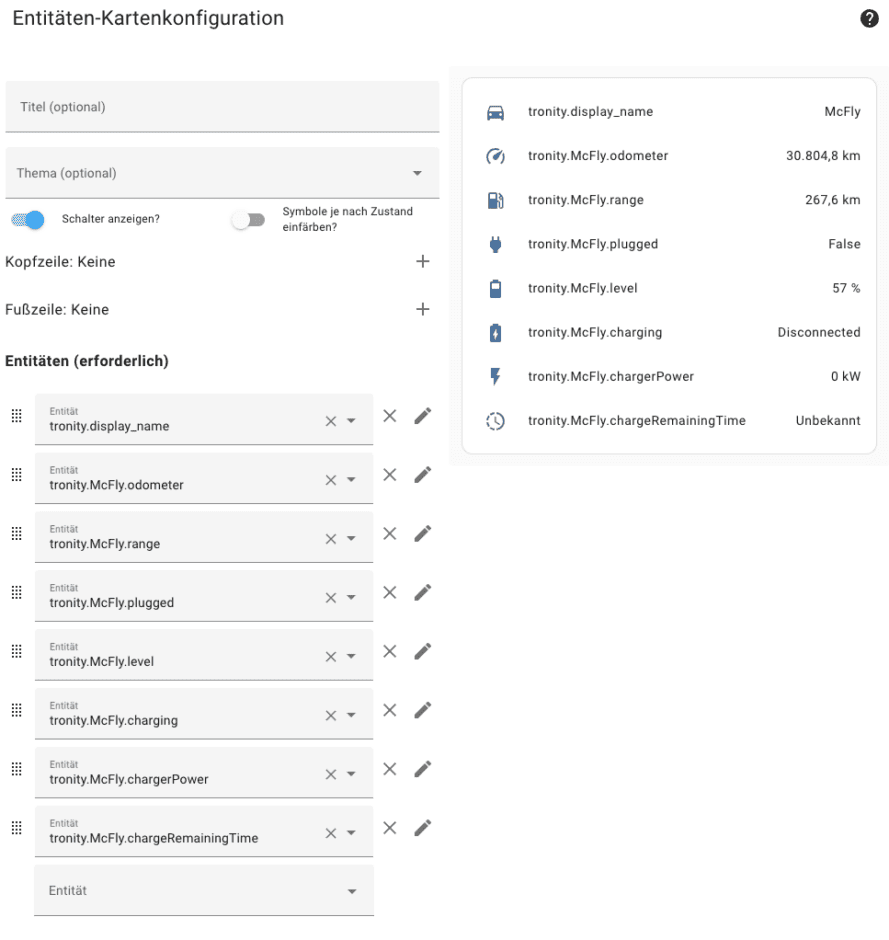Add a Fußzeile with plus button
The height and width of the screenshot is (940, 889).
click(x=422, y=310)
